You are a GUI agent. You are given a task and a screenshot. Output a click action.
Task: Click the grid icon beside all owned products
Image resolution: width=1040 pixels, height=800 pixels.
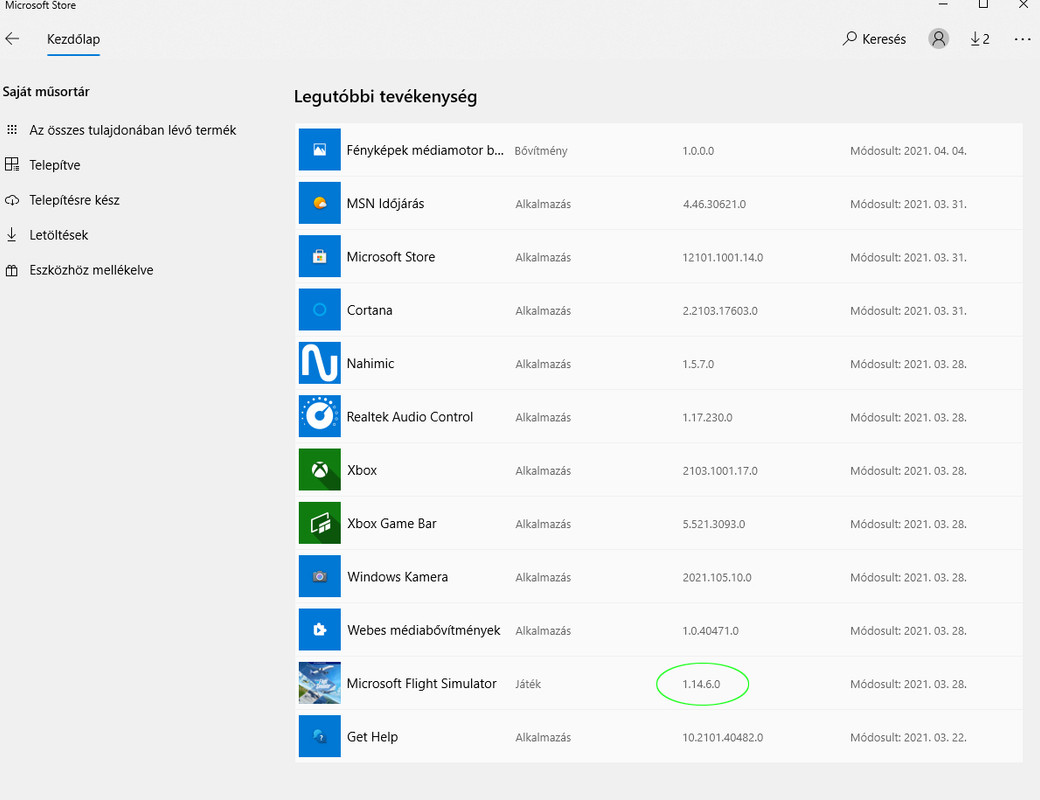12,130
